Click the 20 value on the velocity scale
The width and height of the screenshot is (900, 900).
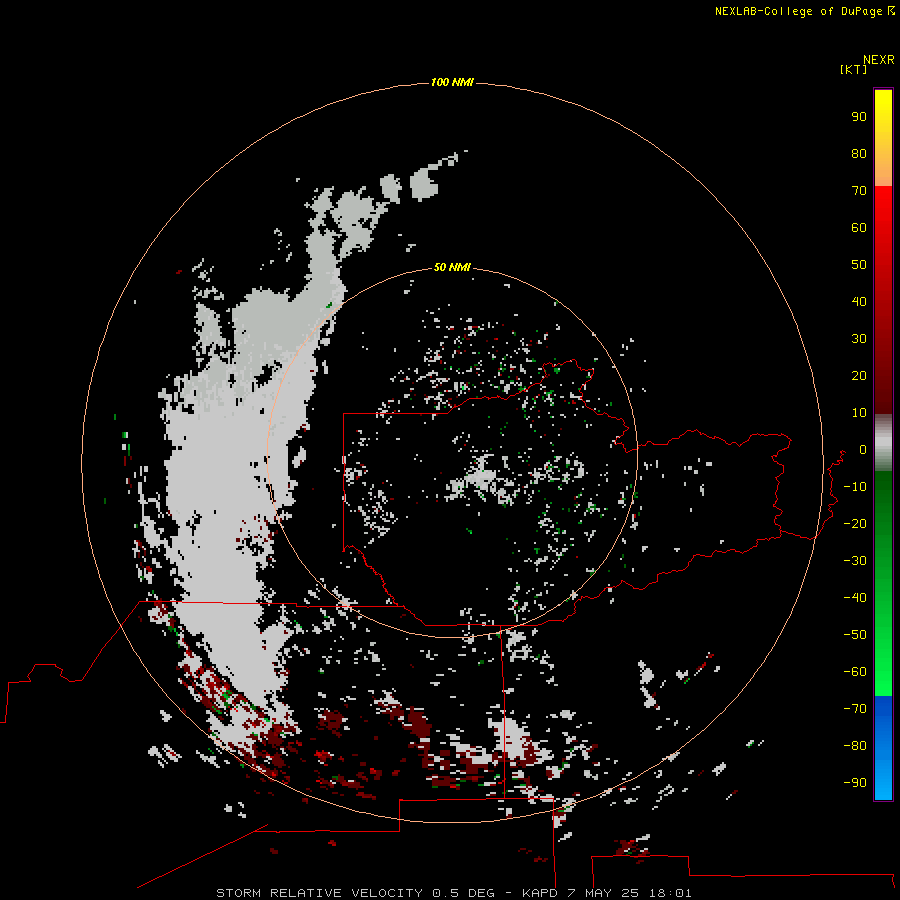pos(859,376)
